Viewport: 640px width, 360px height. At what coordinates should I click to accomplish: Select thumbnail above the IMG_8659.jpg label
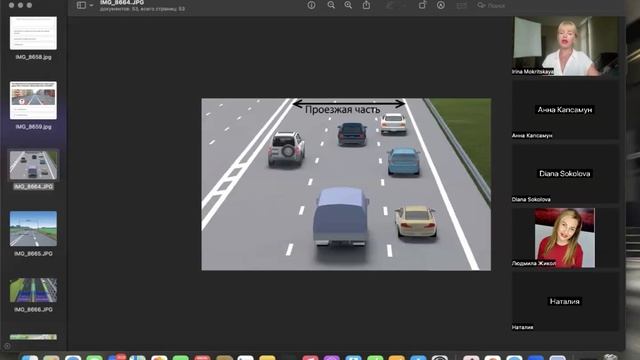[x=33, y=100]
